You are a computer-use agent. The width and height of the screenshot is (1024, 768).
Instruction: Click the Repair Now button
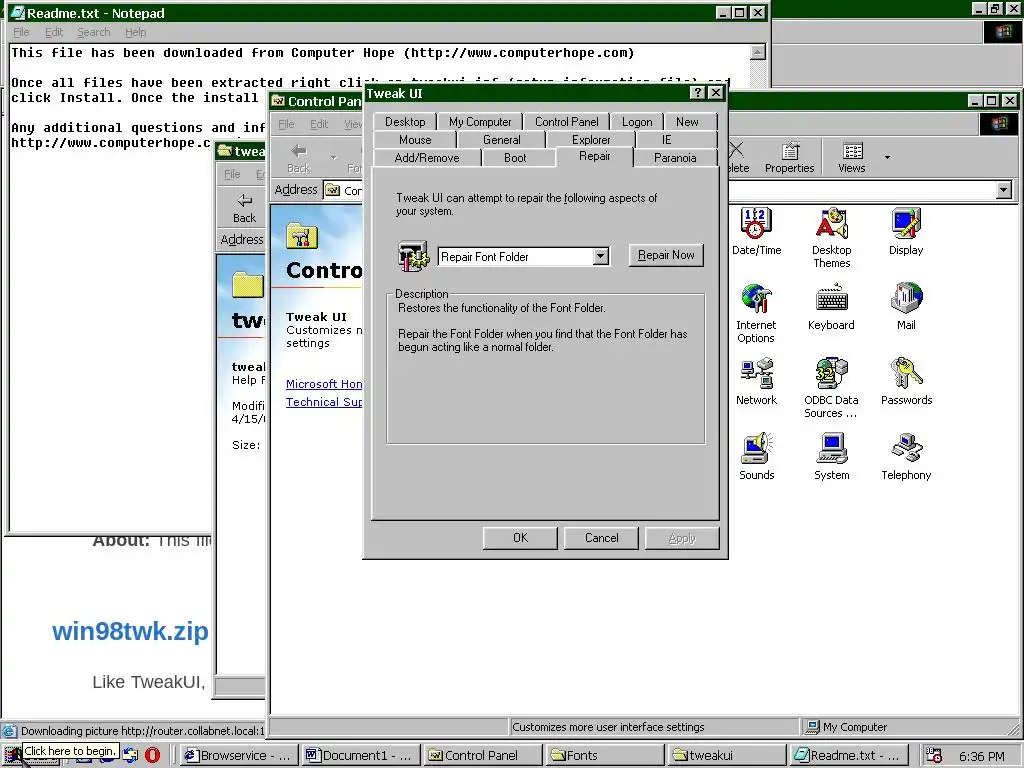pyautogui.click(x=665, y=255)
